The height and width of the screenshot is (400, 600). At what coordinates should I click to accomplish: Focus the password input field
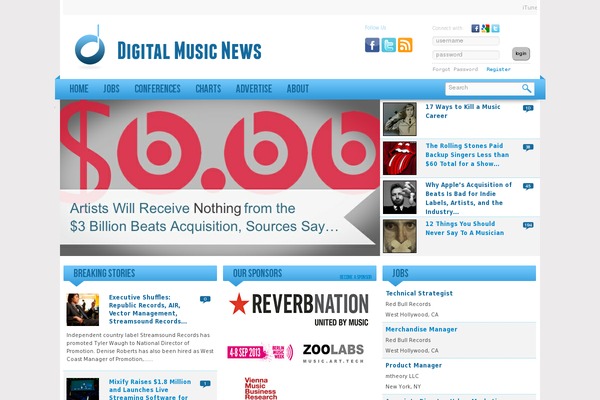tap(466, 55)
